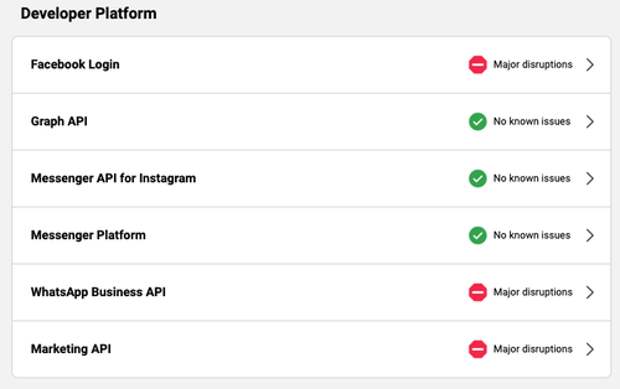Click the red disruption icon for Marketing API
The width and height of the screenshot is (620, 389).
pos(478,349)
